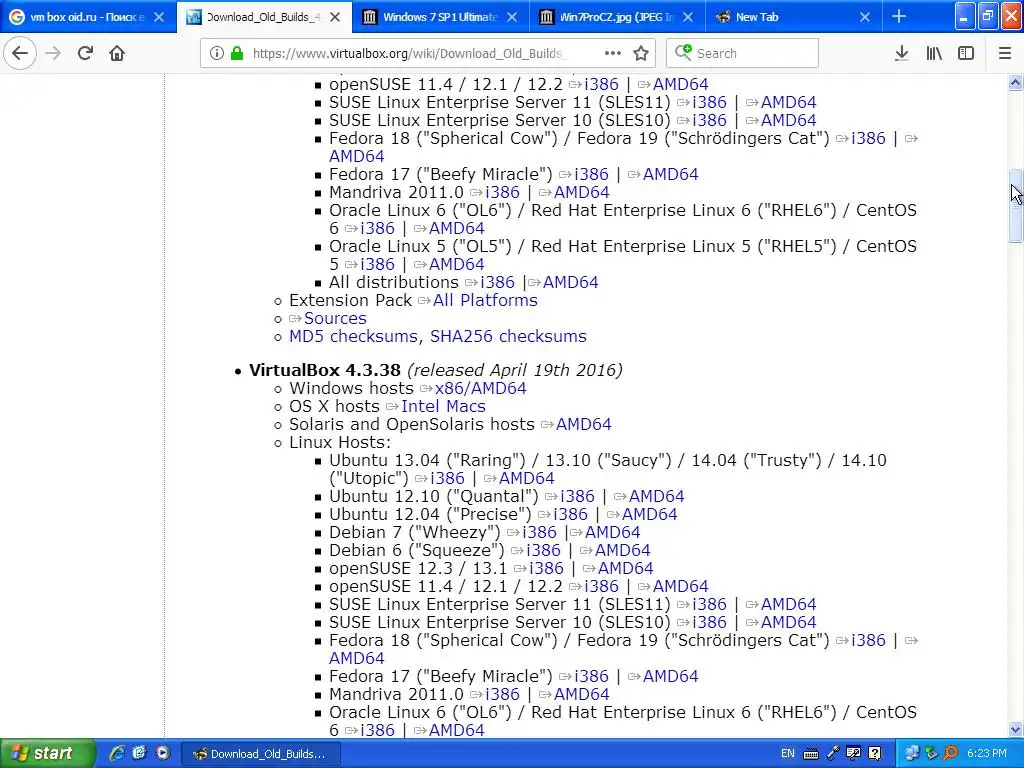
Task: Select Download_Old_Builds taskbar button
Action: tap(262, 754)
